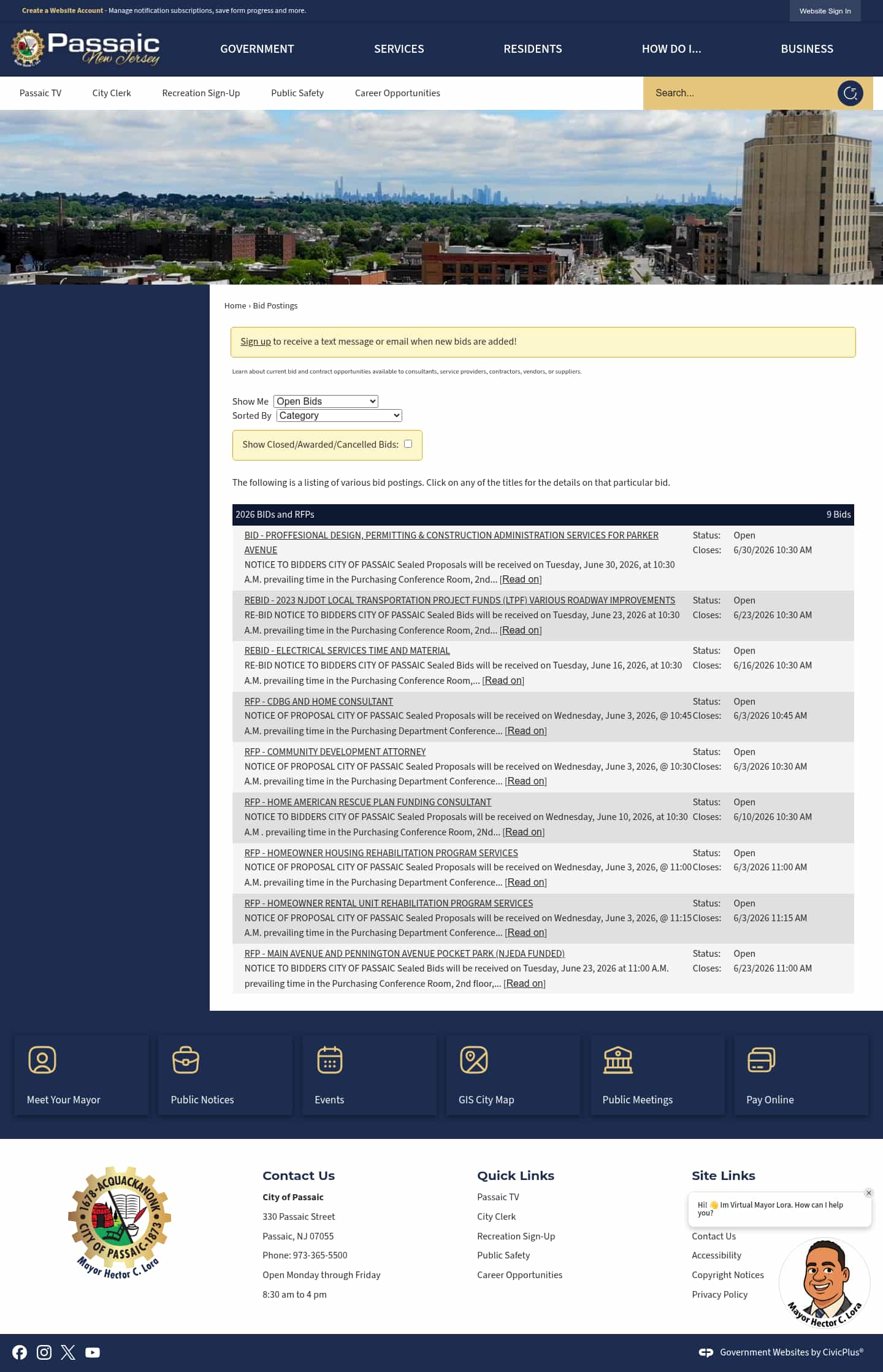Click Career Opportunities in footer Quick Links
Image resolution: width=883 pixels, height=1372 pixels.
519,1275
